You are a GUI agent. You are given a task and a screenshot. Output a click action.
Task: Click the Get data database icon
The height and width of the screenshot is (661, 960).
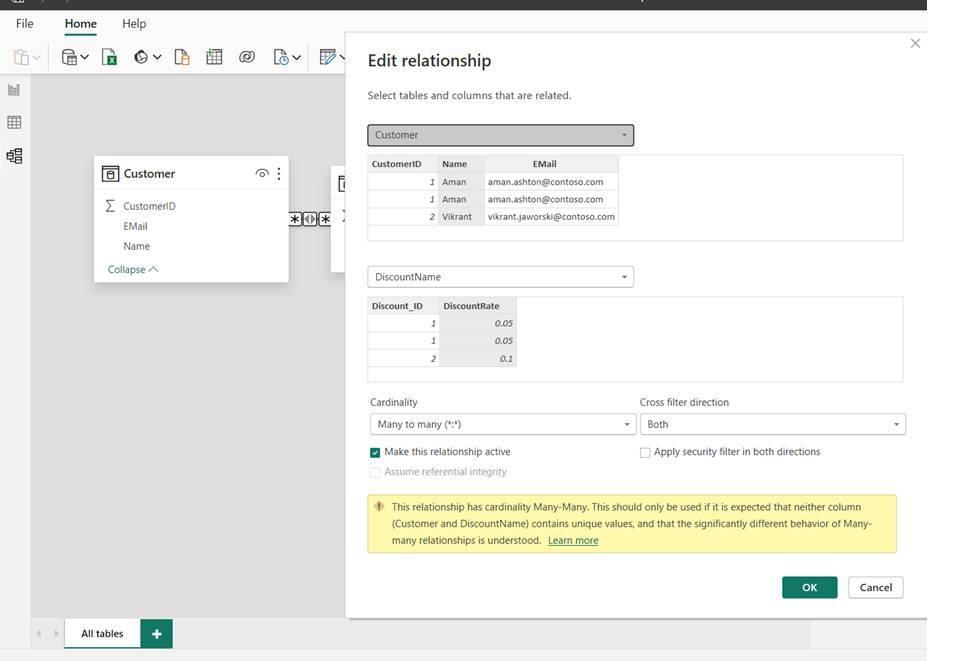tap(69, 57)
